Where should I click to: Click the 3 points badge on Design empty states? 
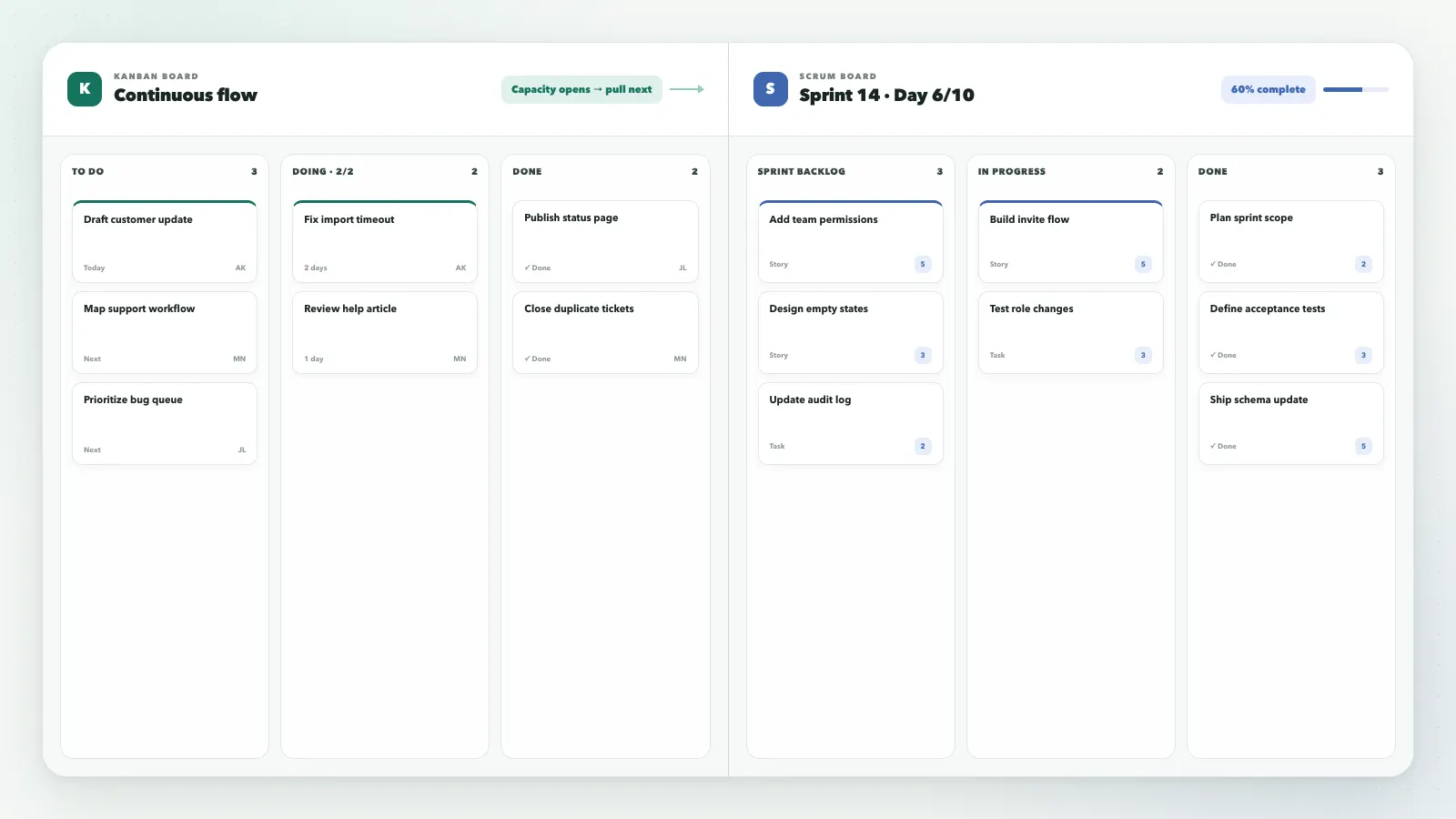[923, 355]
